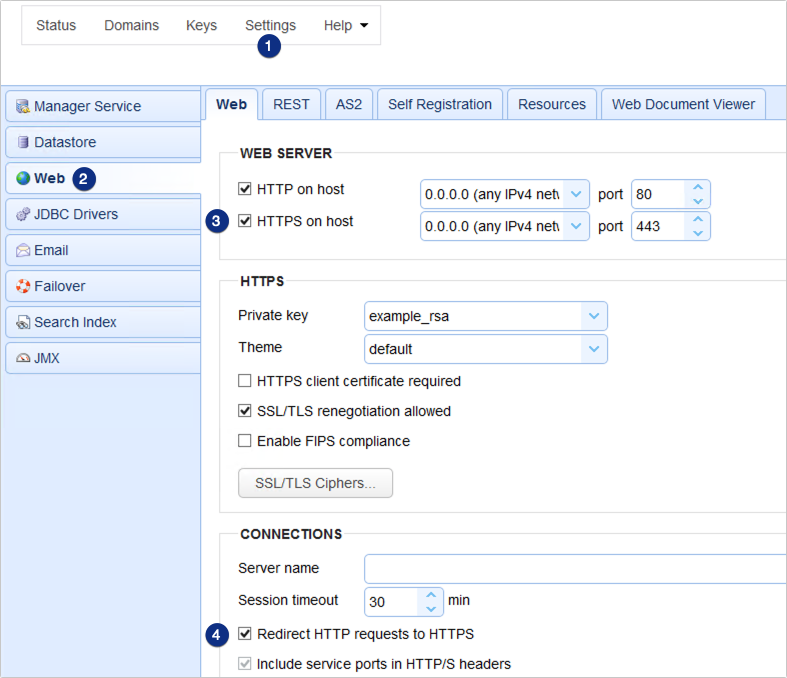Open the Self Registration tab
The width and height of the screenshot is (787, 678).
click(439, 104)
